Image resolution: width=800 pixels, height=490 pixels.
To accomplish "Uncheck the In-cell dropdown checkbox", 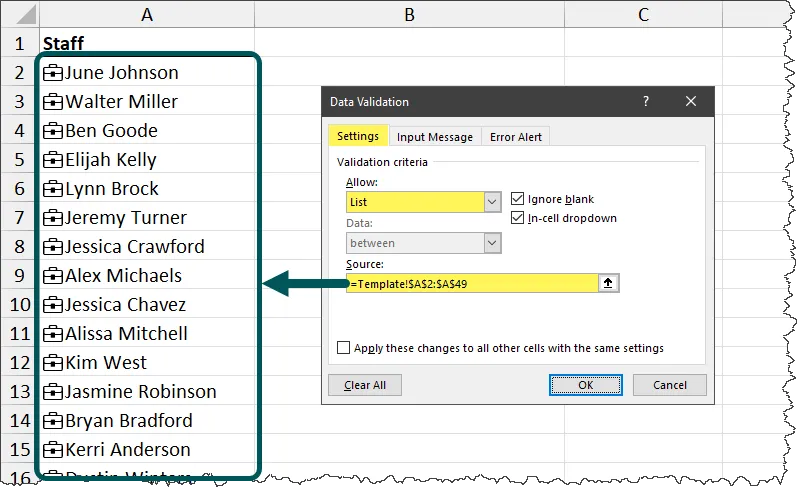I will coord(518,218).
